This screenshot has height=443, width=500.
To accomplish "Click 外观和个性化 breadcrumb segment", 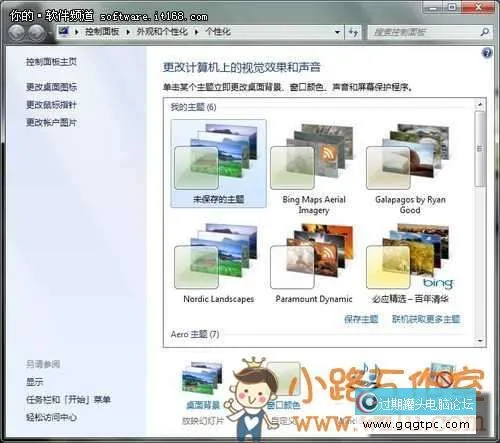I will pos(162,32).
